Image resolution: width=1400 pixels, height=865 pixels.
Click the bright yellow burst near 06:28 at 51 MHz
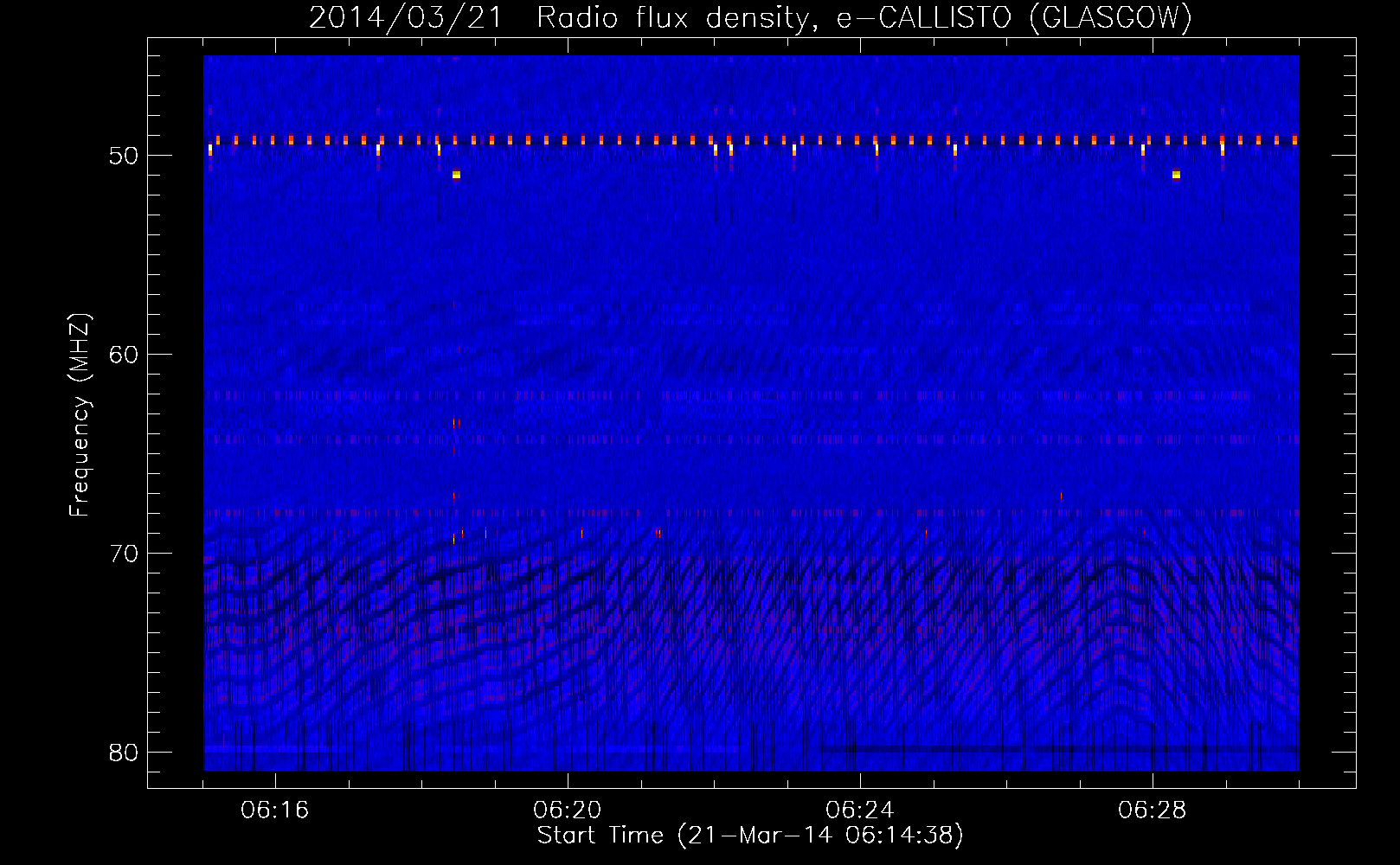click(x=1176, y=175)
